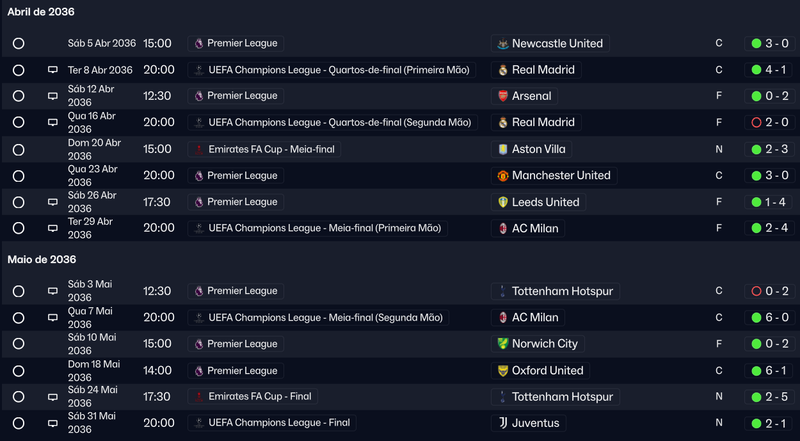800x441 pixels.
Task: Click the Aston Villa club crest
Action: 503,149
